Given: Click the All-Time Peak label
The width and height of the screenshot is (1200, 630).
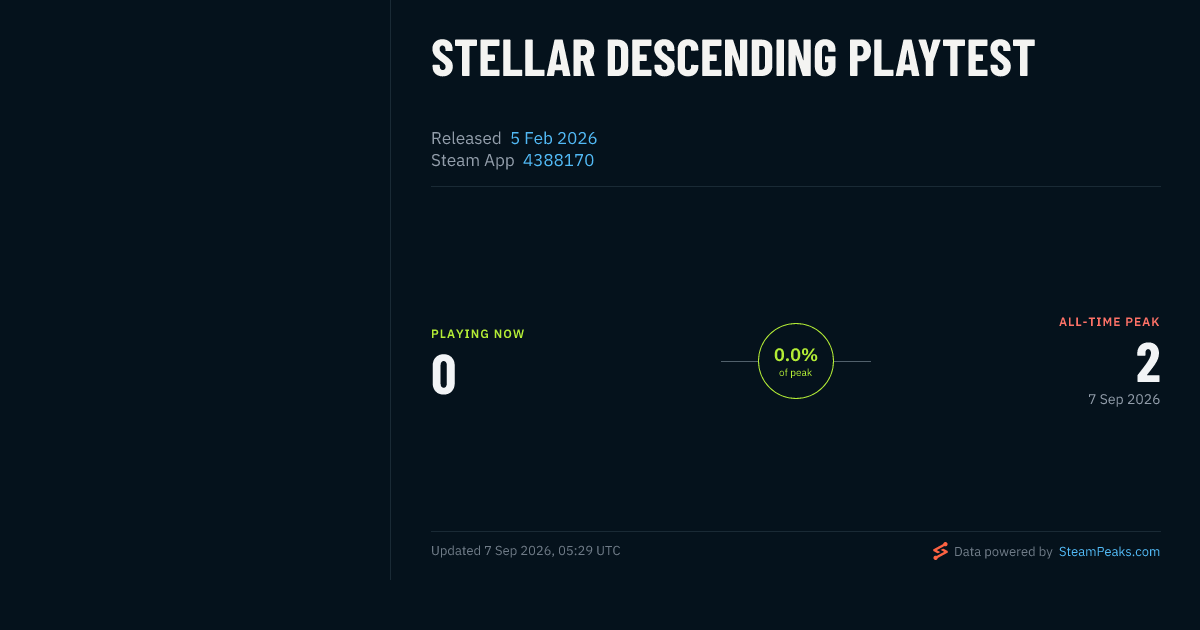Looking at the screenshot, I should (x=1109, y=322).
